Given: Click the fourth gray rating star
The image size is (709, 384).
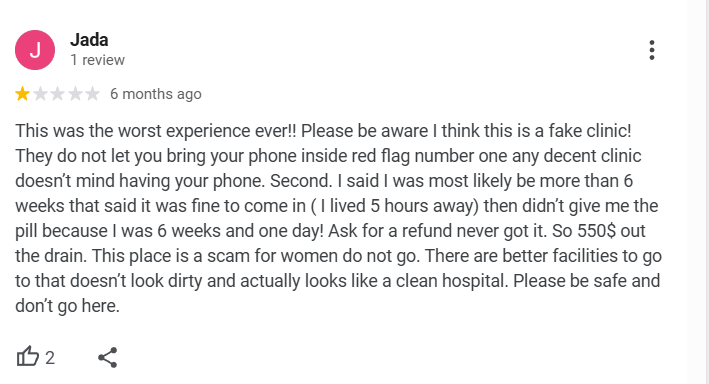Looking at the screenshot, I should click(75, 94).
